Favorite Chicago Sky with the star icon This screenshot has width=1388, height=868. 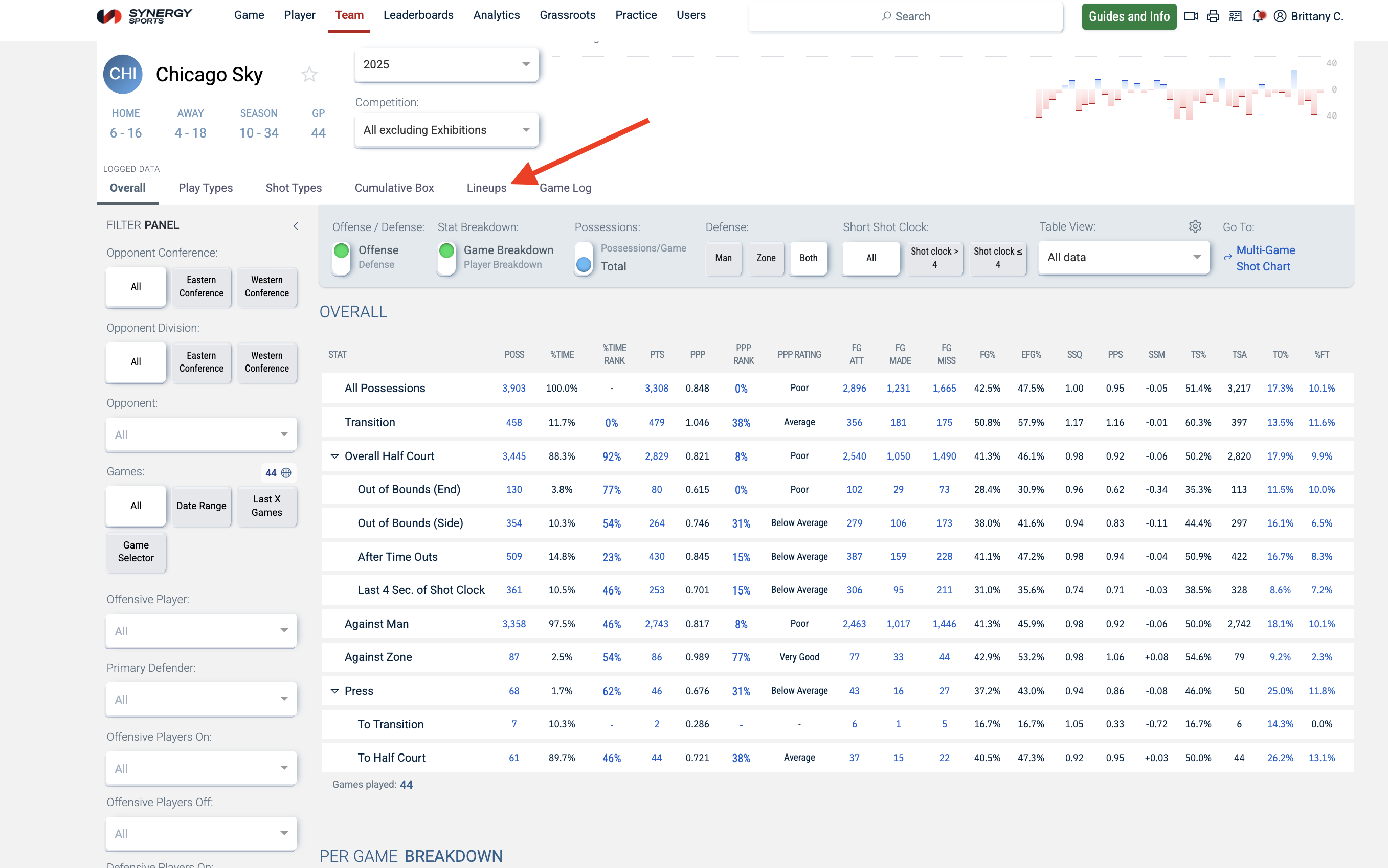[x=309, y=74]
